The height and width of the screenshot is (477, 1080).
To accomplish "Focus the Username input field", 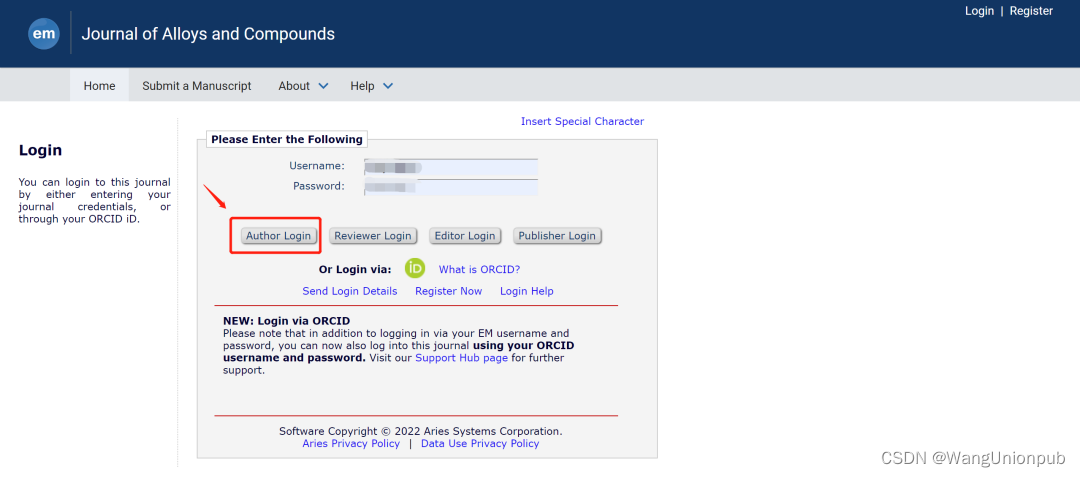I will [x=451, y=167].
